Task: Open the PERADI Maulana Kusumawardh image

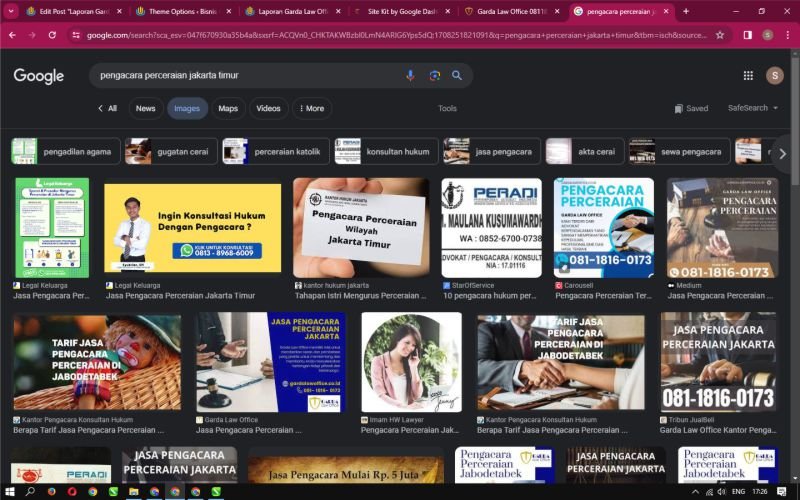Action: [491, 228]
